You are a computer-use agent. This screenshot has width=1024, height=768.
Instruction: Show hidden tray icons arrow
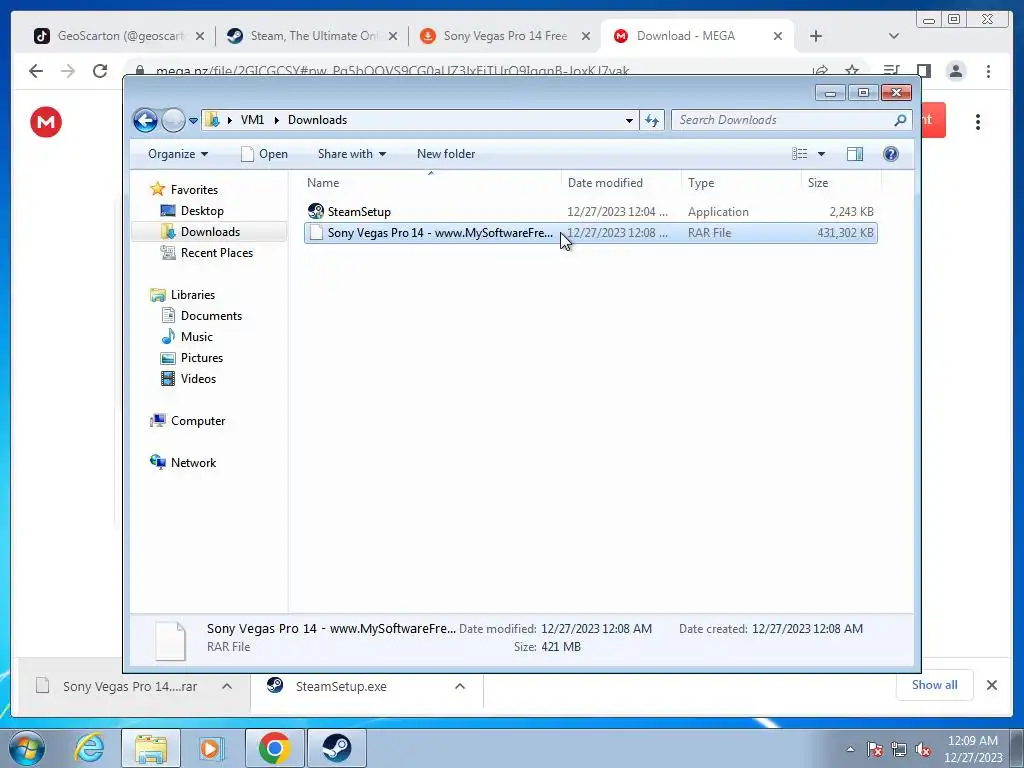coord(850,749)
